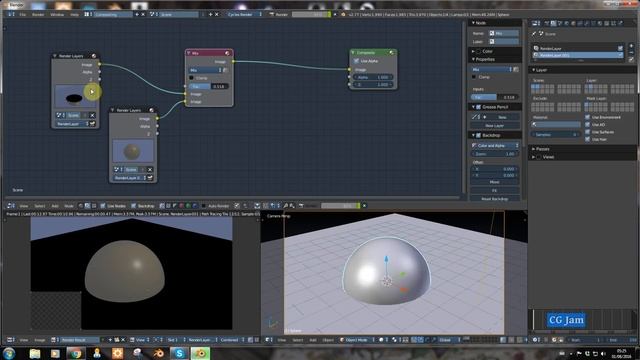
Task: Click render icon on first Render Layers node
Action: 92,124
